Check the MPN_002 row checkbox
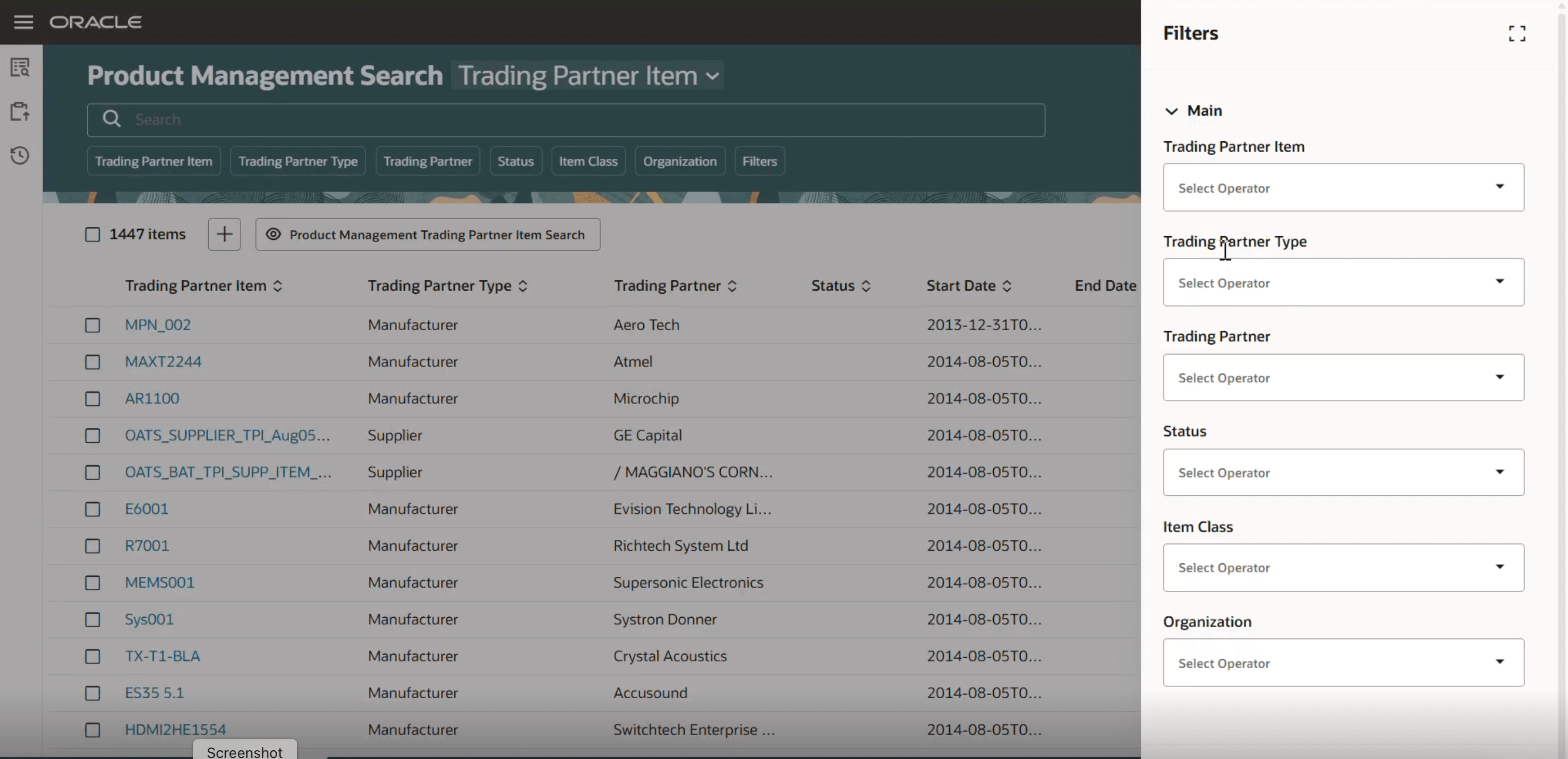This screenshot has height=759, width=1568. tap(92, 325)
